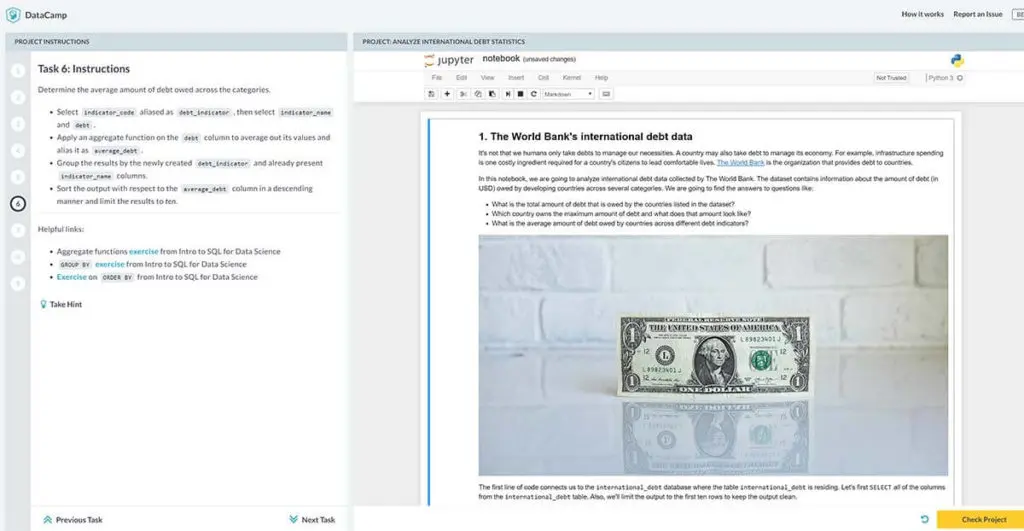1024x531 pixels.
Task: Click the Jupyter logo in the notebook header
Action: (449, 60)
